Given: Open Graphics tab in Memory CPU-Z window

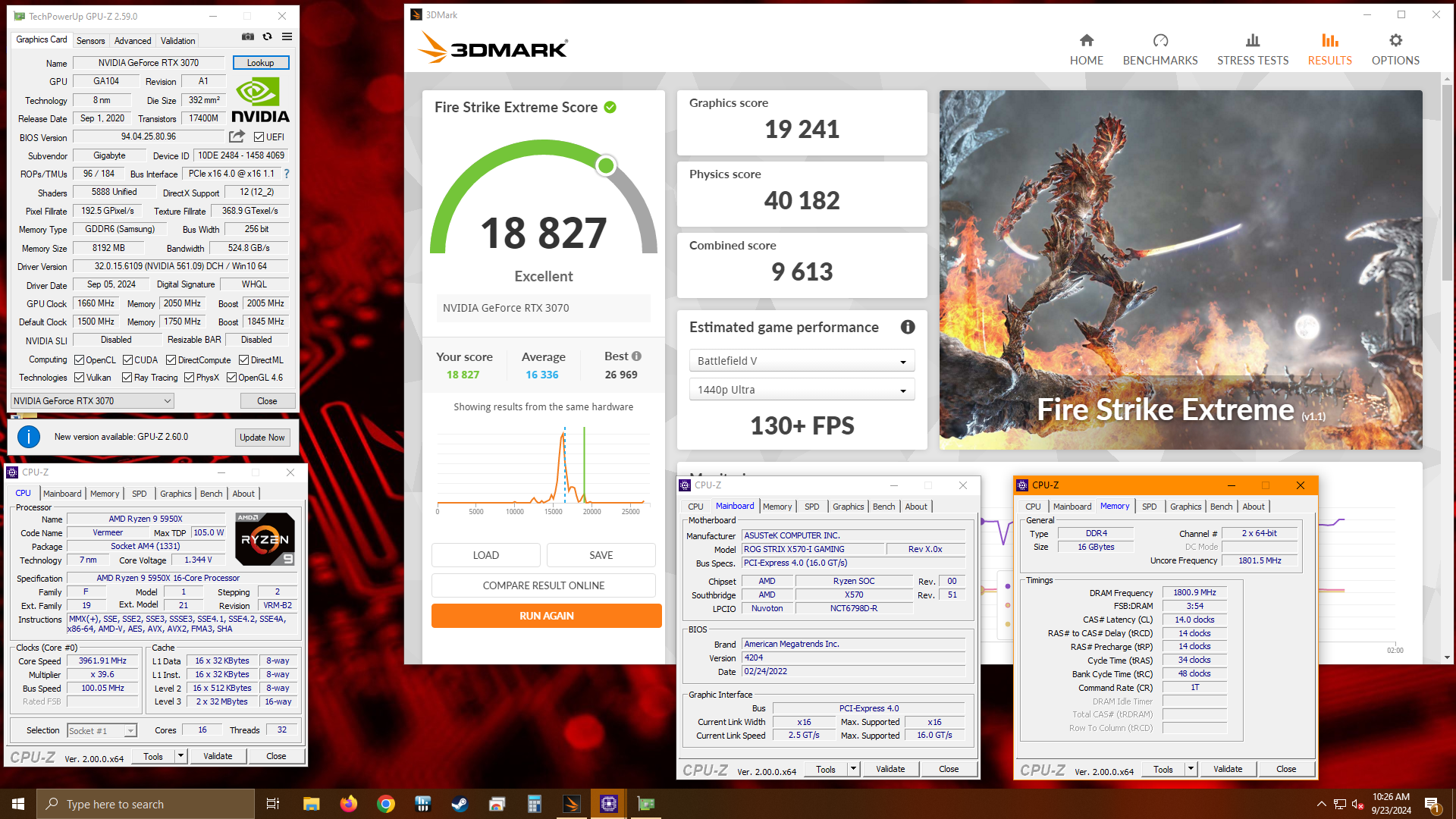Looking at the screenshot, I should [1185, 507].
